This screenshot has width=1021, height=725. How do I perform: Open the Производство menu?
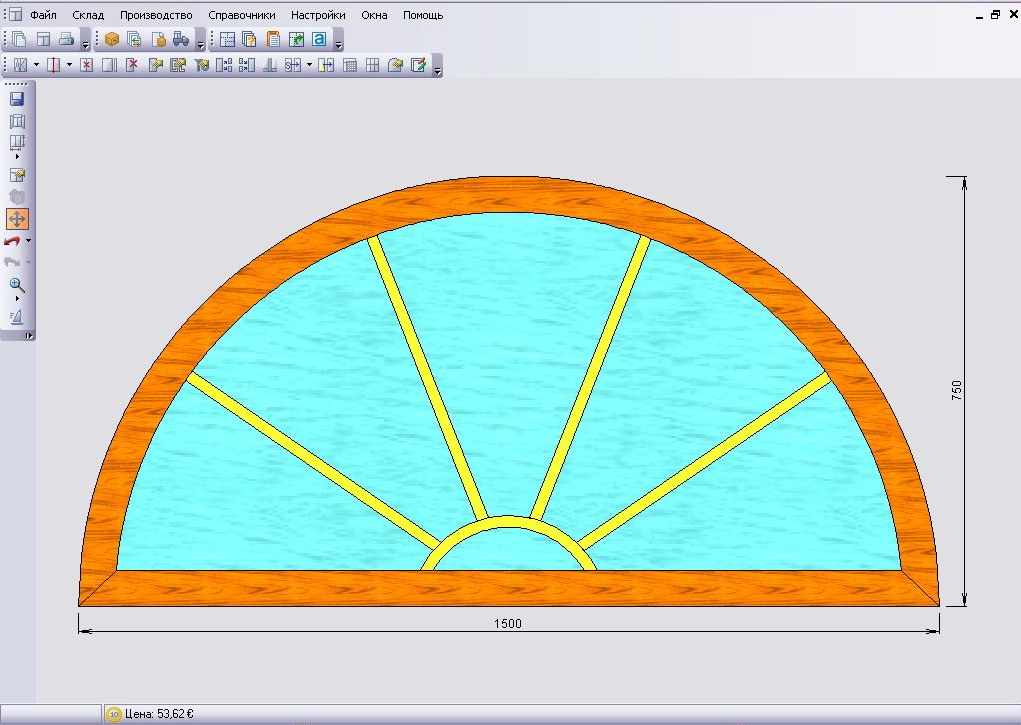pyautogui.click(x=156, y=15)
